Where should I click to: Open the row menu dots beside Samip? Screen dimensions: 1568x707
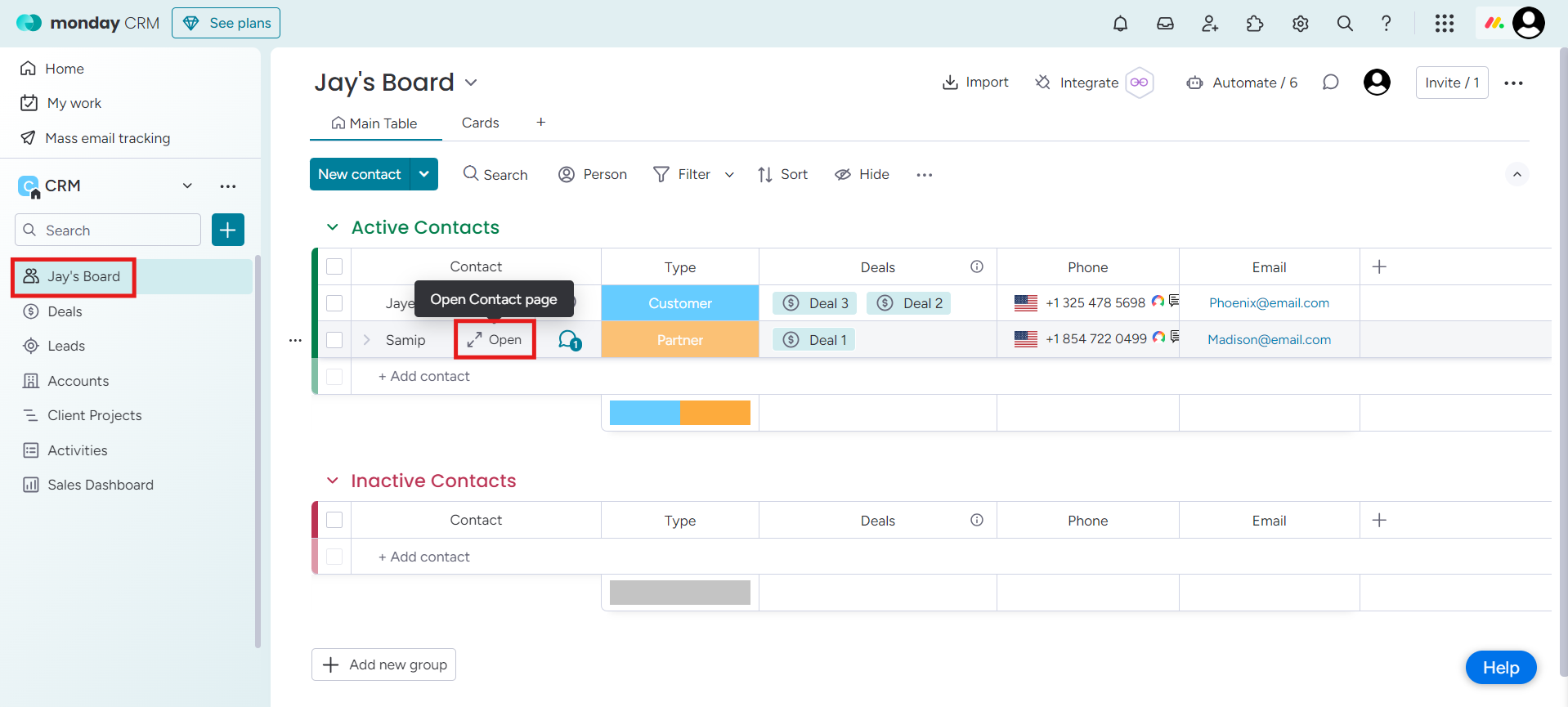tap(295, 340)
